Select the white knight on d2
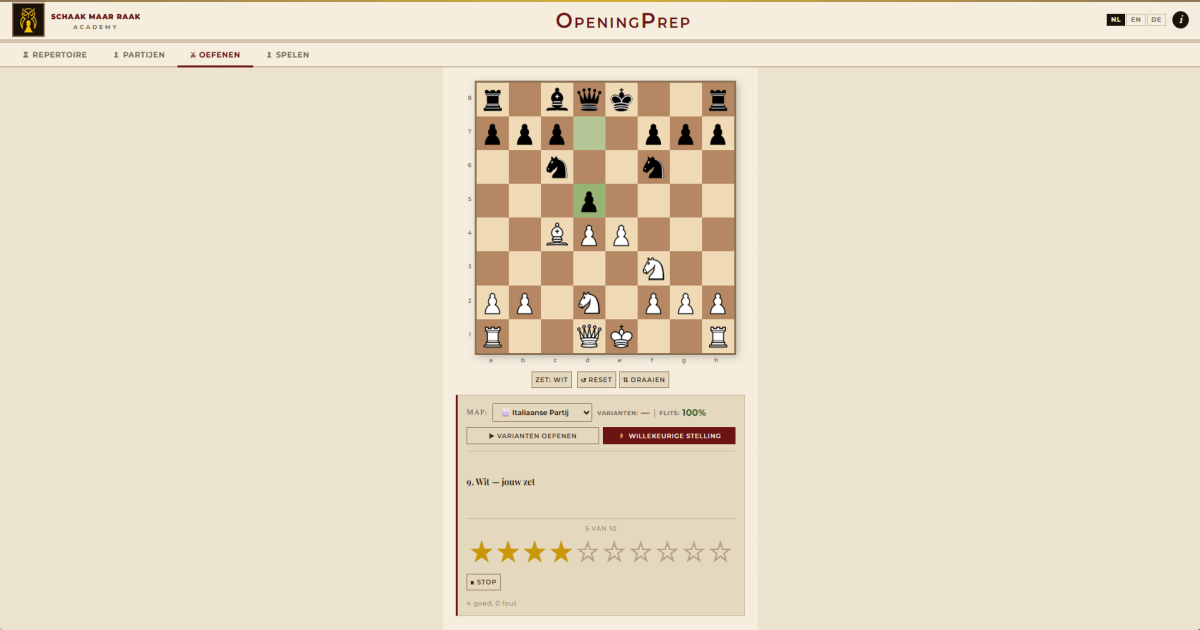1200x630 pixels. [589, 303]
